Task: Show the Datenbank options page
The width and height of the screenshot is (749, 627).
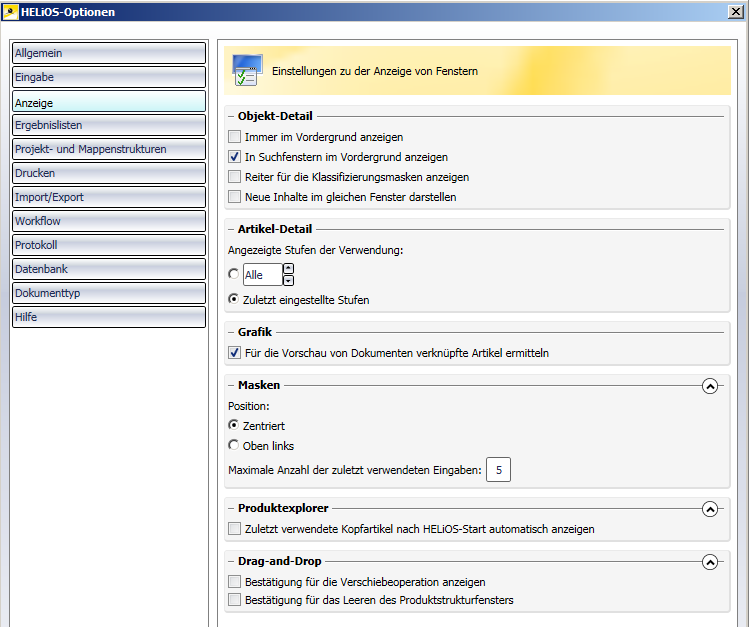Action: tap(109, 269)
